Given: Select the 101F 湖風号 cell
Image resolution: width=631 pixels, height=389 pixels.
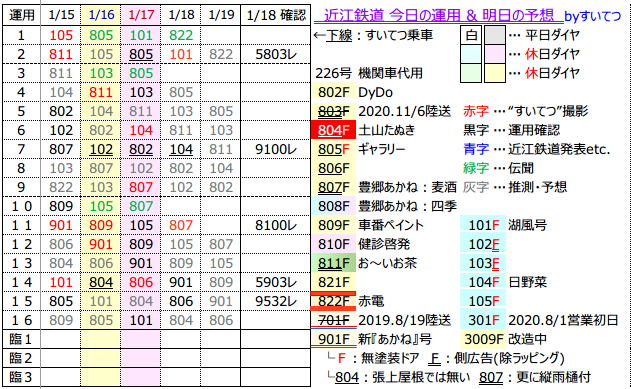Looking at the screenshot, I should 483,225.
